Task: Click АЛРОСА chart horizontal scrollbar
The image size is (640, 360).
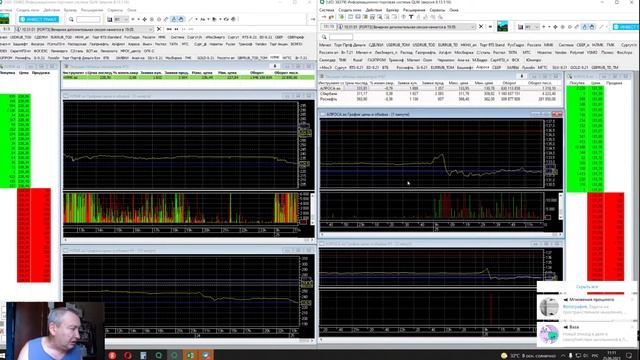Action: [x=440, y=235]
